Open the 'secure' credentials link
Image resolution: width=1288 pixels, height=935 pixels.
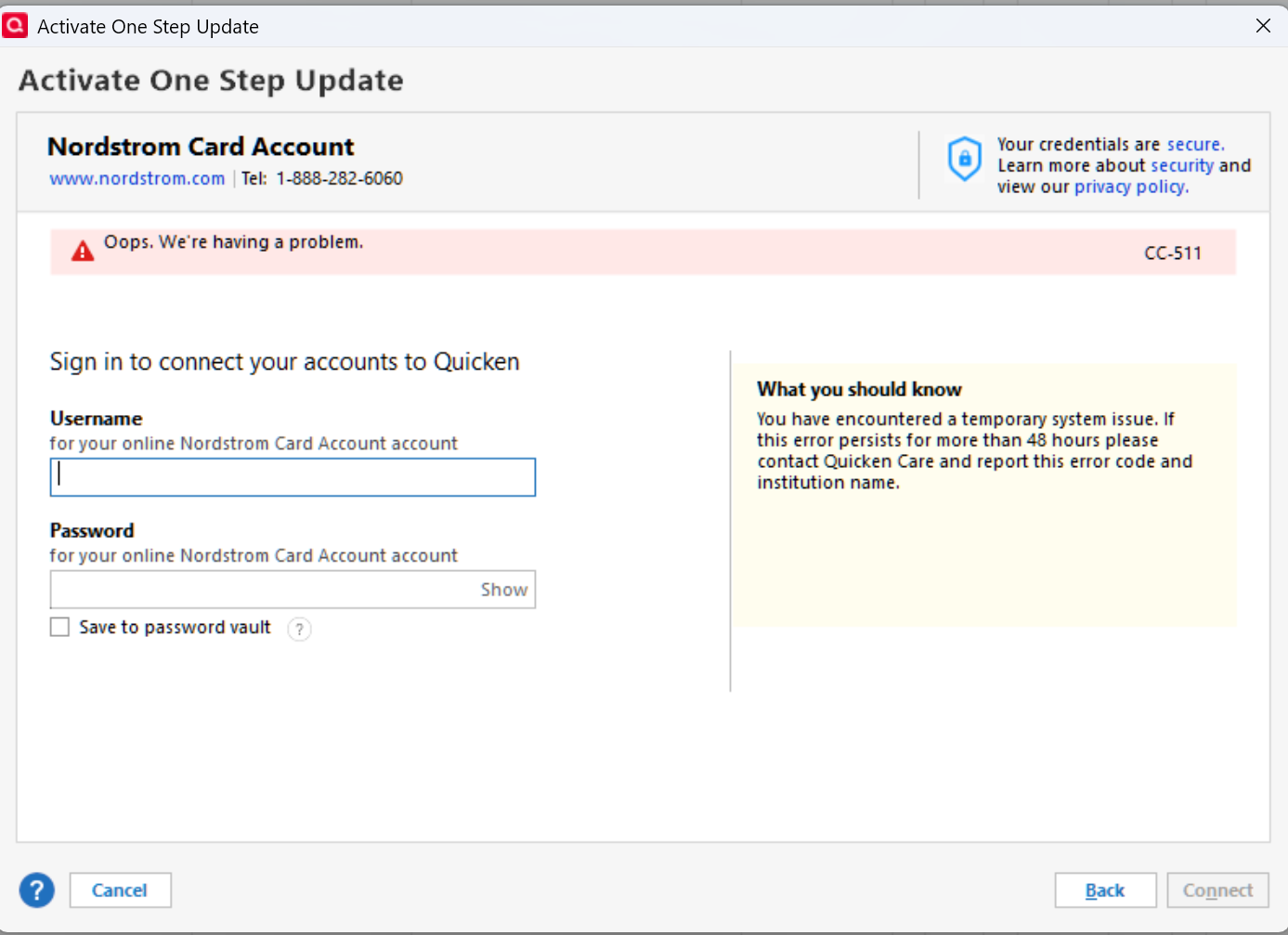click(1195, 144)
